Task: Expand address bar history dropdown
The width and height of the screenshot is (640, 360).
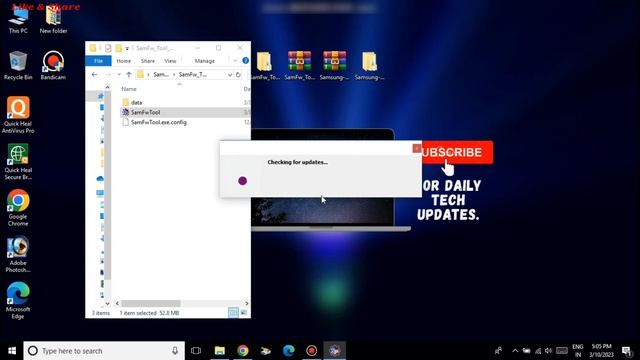Action: (x=229, y=75)
